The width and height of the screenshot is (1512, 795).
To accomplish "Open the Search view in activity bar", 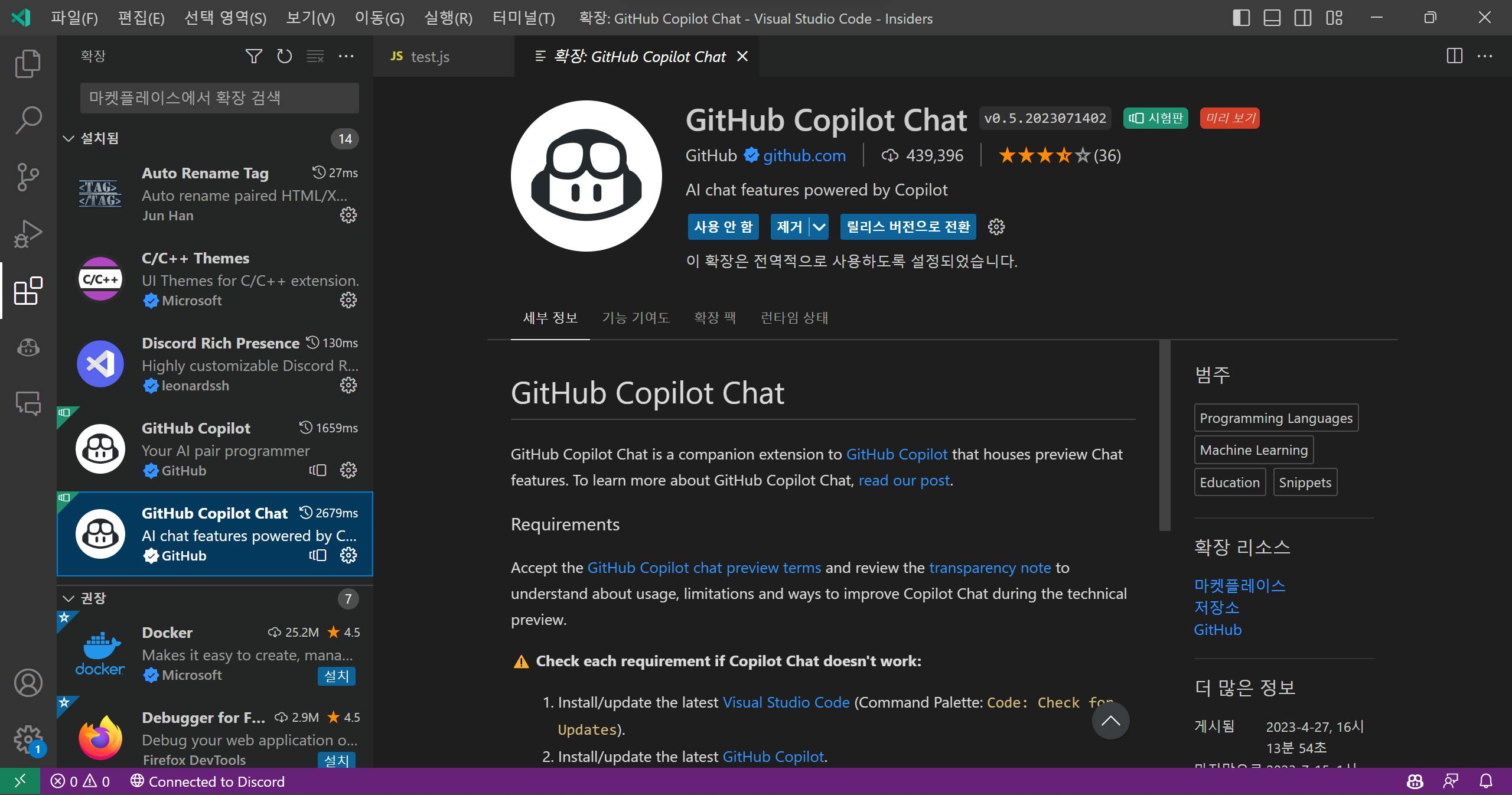I will pos(28,120).
